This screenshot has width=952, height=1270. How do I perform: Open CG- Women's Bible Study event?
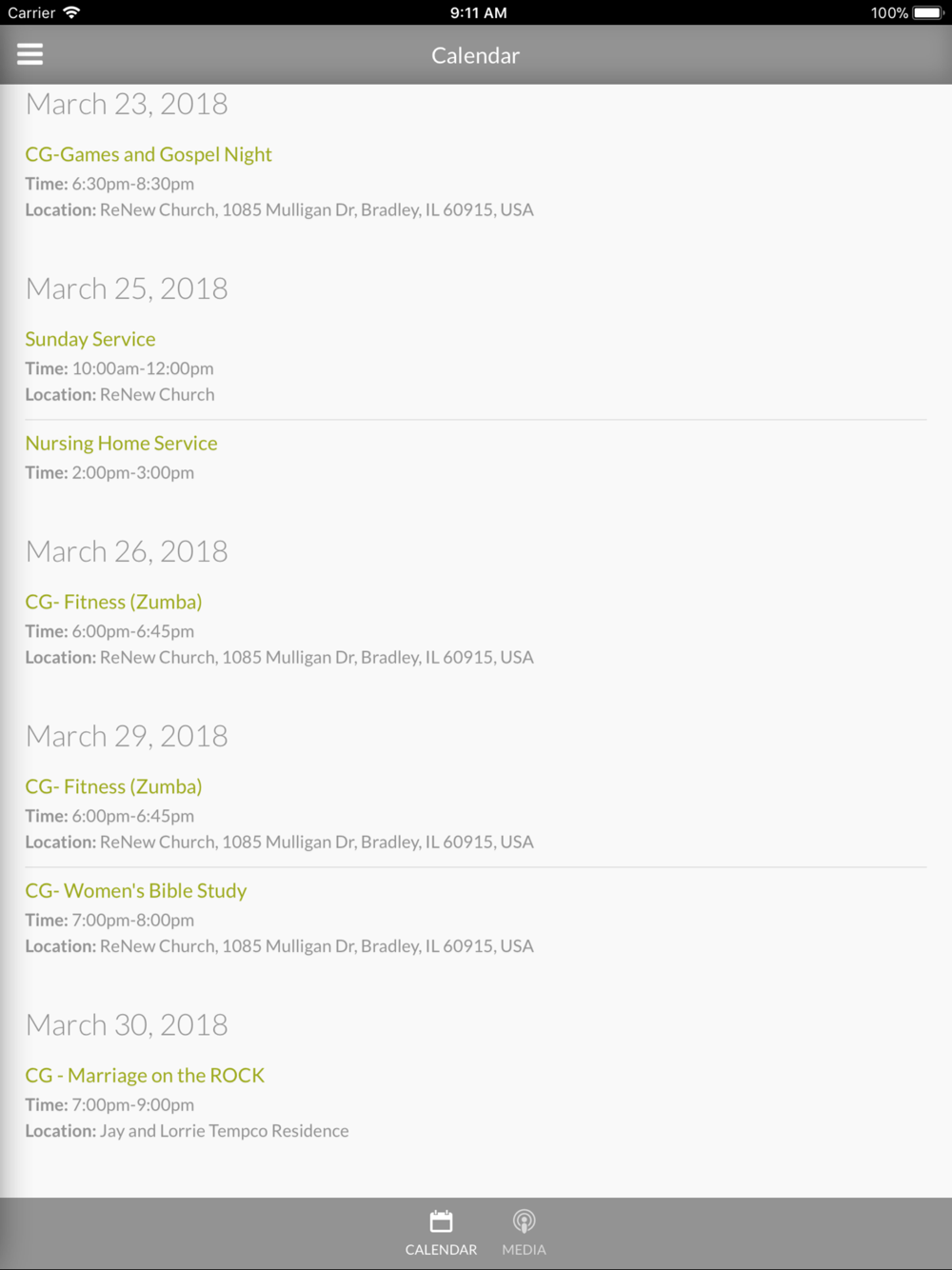coord(136,890)
